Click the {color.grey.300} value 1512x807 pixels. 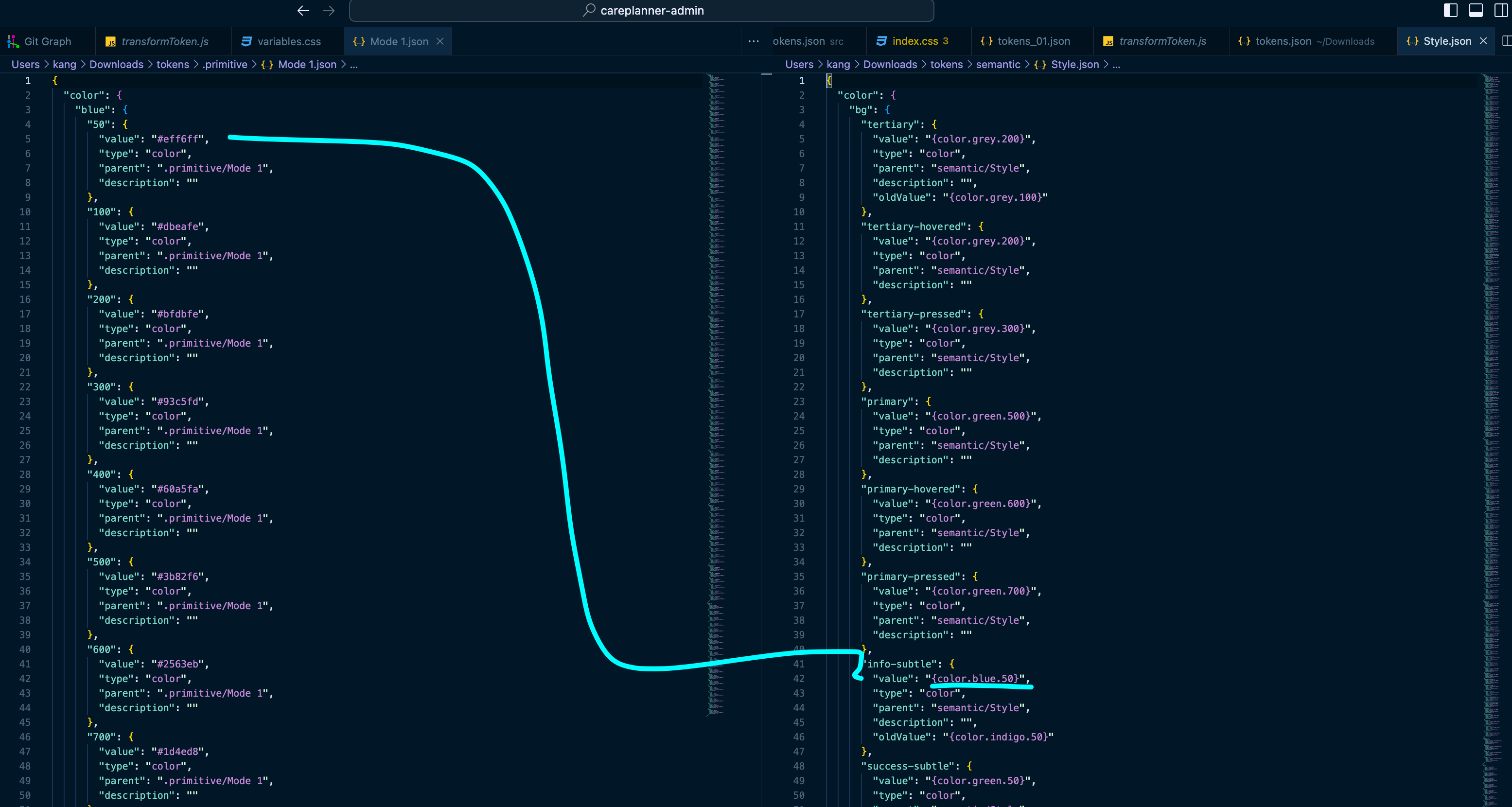click(x=978, y=329)
